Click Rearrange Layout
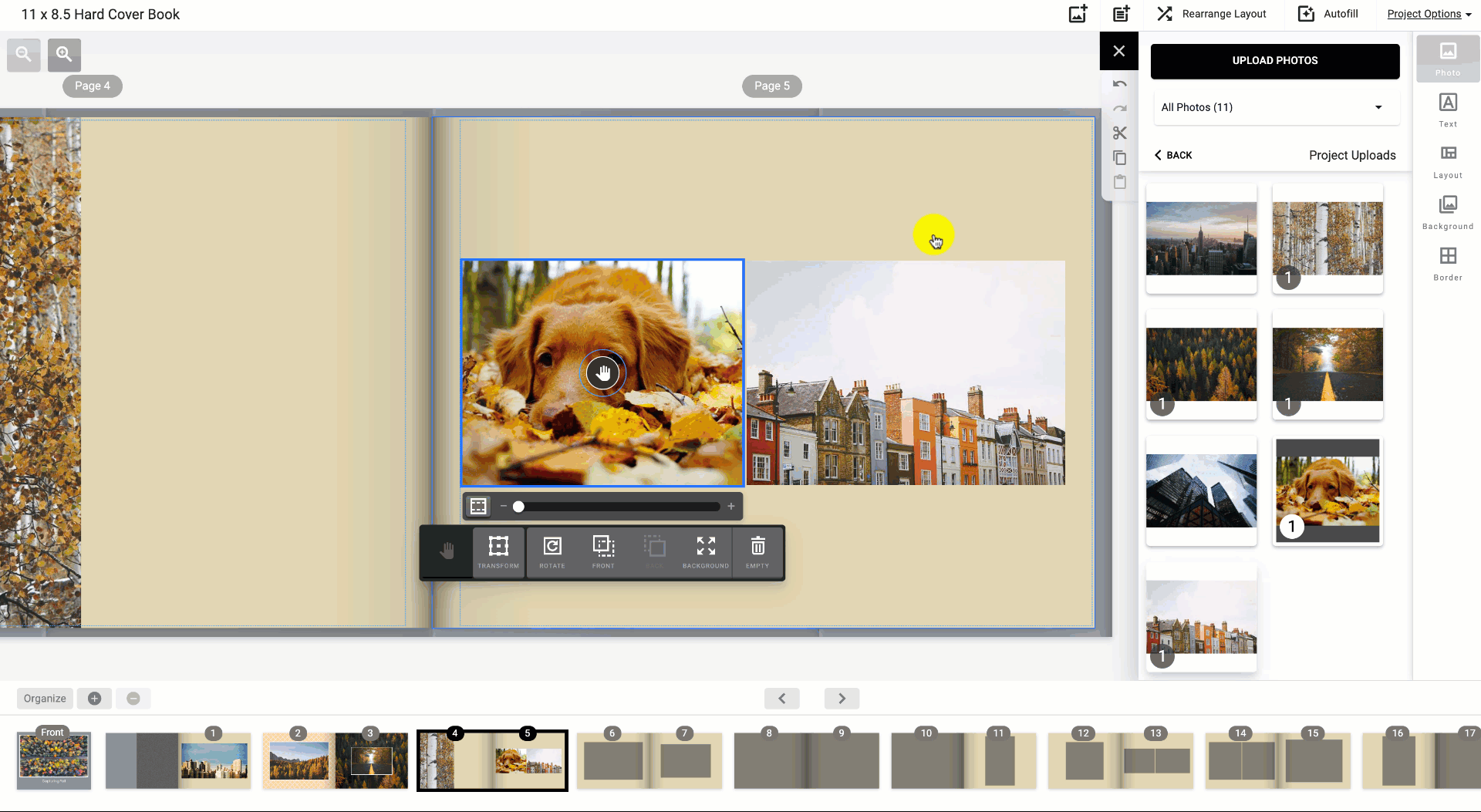Viewport: 1481px width, 812px height. (x=1211, y=14)
